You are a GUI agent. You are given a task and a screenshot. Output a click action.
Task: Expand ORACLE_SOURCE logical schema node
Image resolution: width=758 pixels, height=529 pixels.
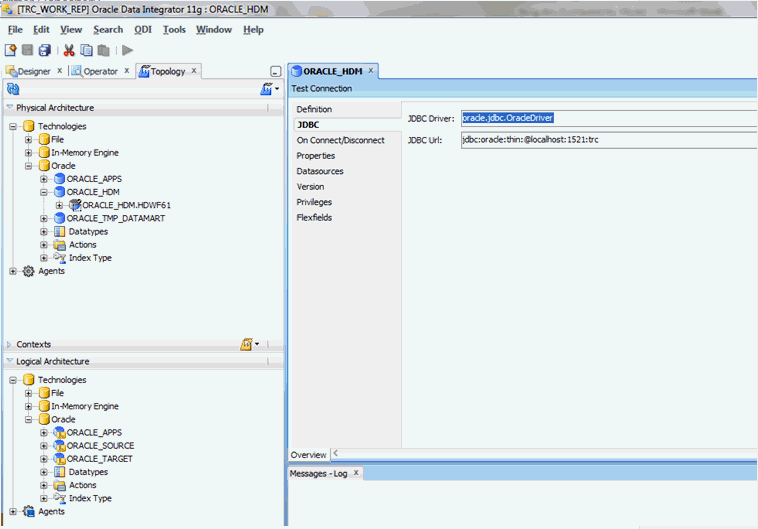[44, 446]
